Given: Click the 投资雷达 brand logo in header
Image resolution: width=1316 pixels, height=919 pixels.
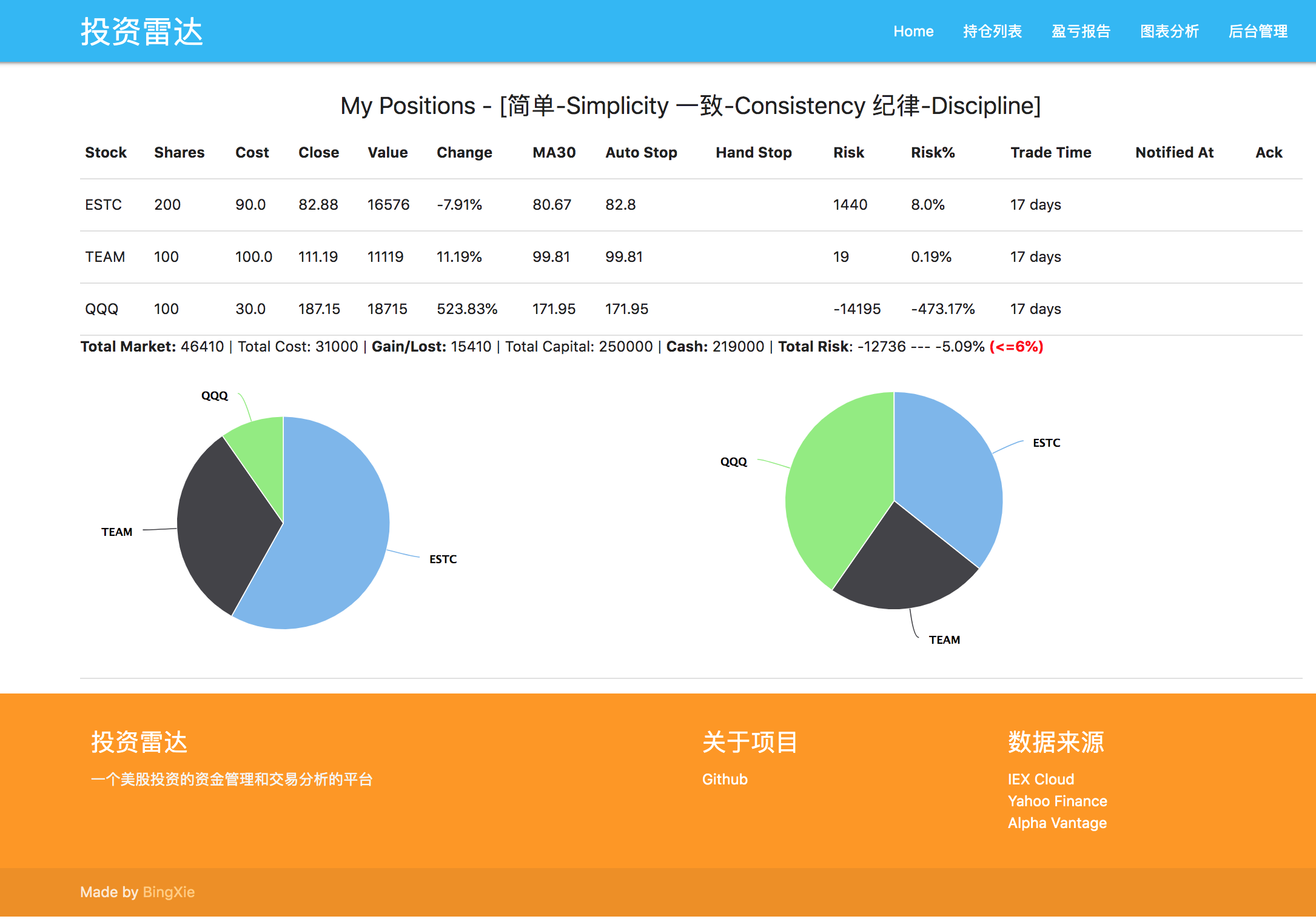Looking at the screenshot, I should (142, 32).
